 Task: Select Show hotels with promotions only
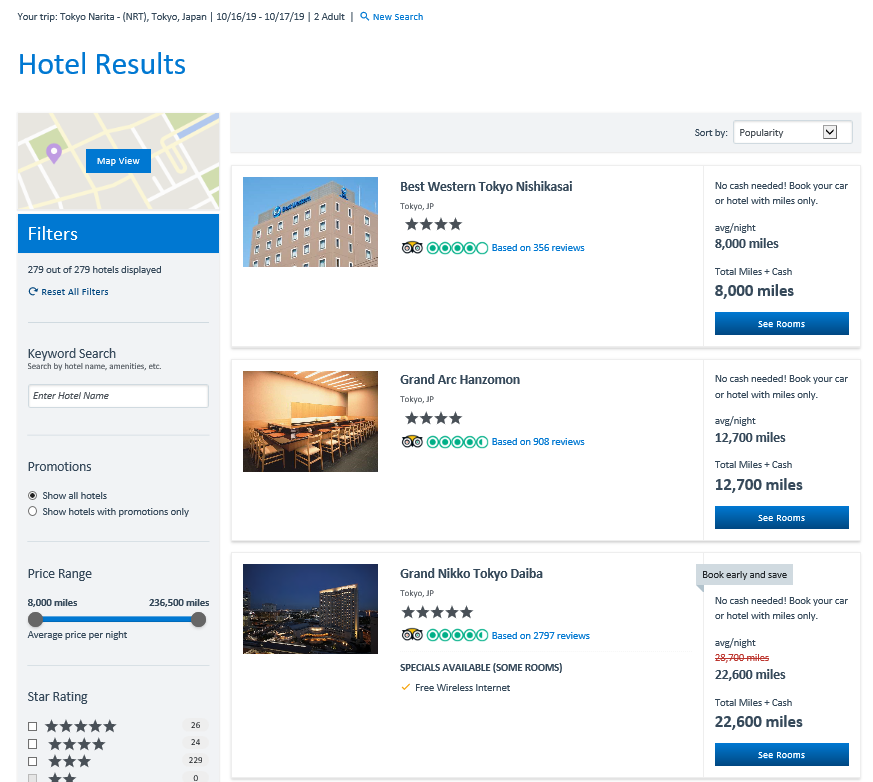coord(32,512)
